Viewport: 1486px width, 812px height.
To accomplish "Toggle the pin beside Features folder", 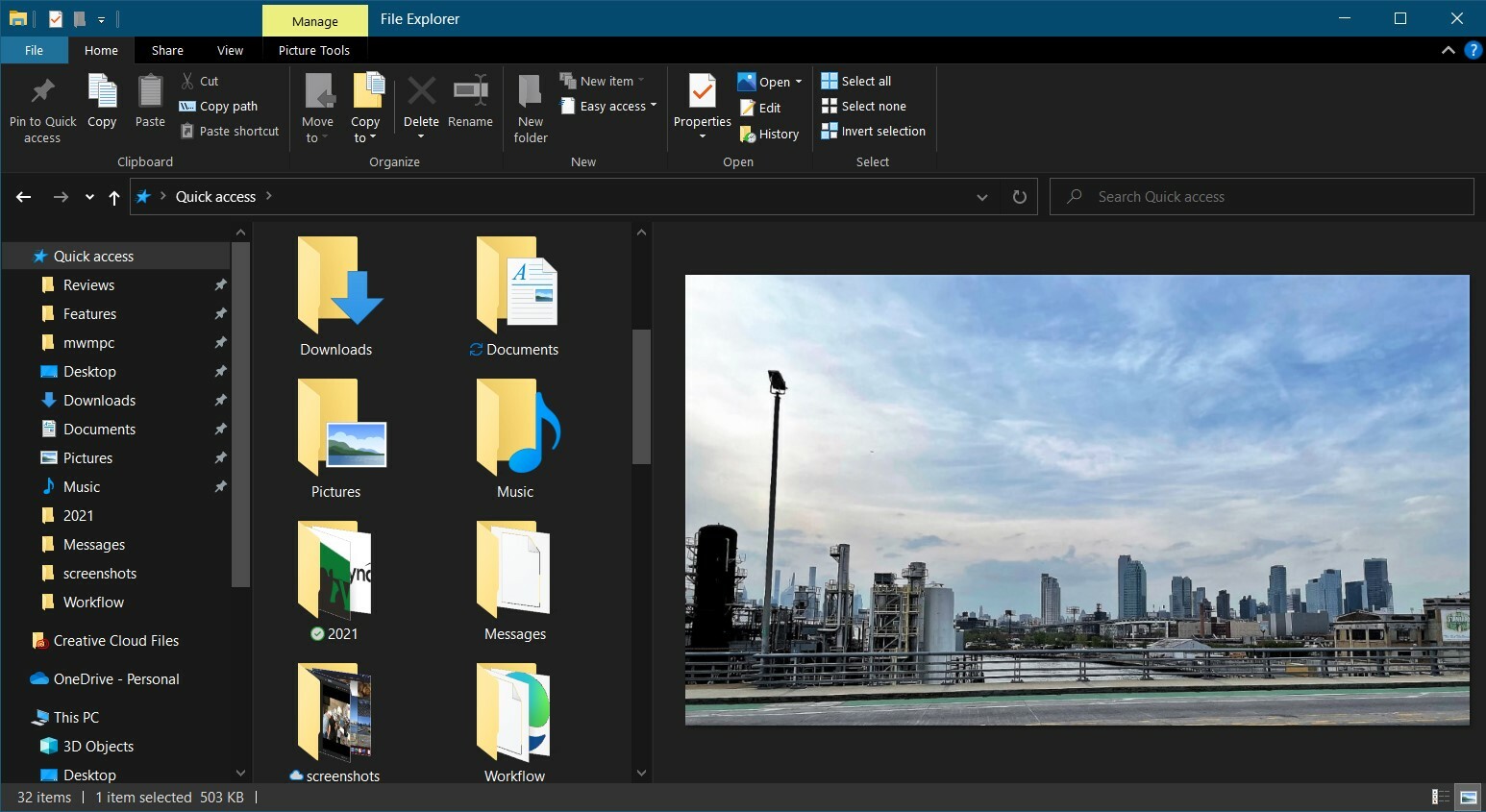I will coord(220,314).
